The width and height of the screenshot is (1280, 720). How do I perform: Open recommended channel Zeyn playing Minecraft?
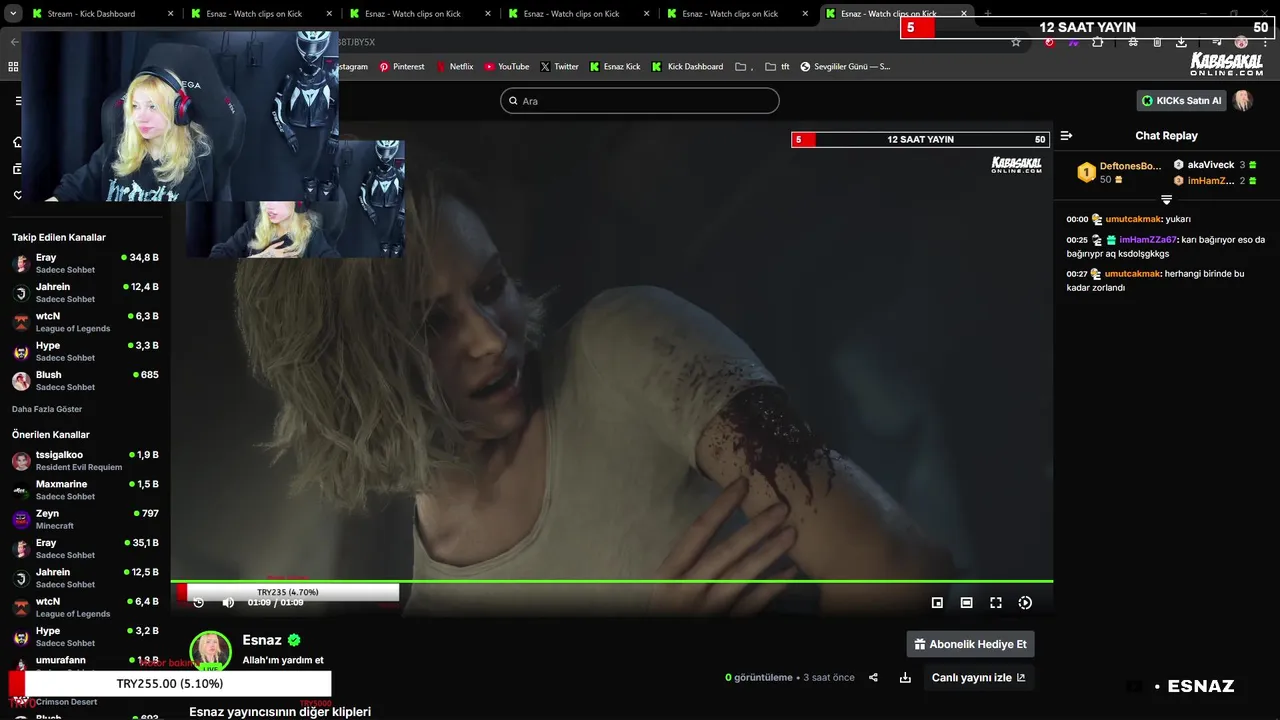point(85,519)
